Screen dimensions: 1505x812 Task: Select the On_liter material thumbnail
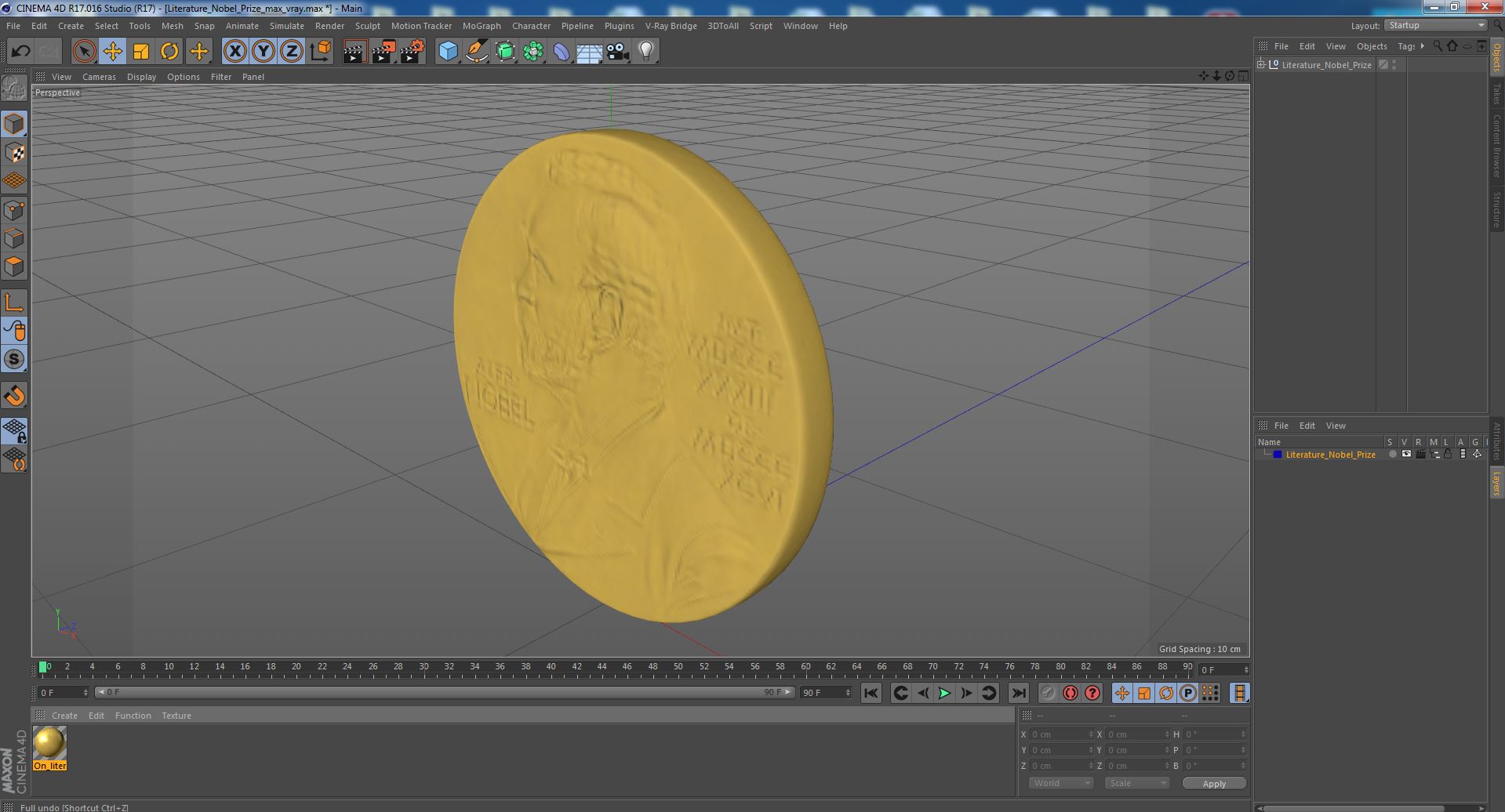(49, 743)
